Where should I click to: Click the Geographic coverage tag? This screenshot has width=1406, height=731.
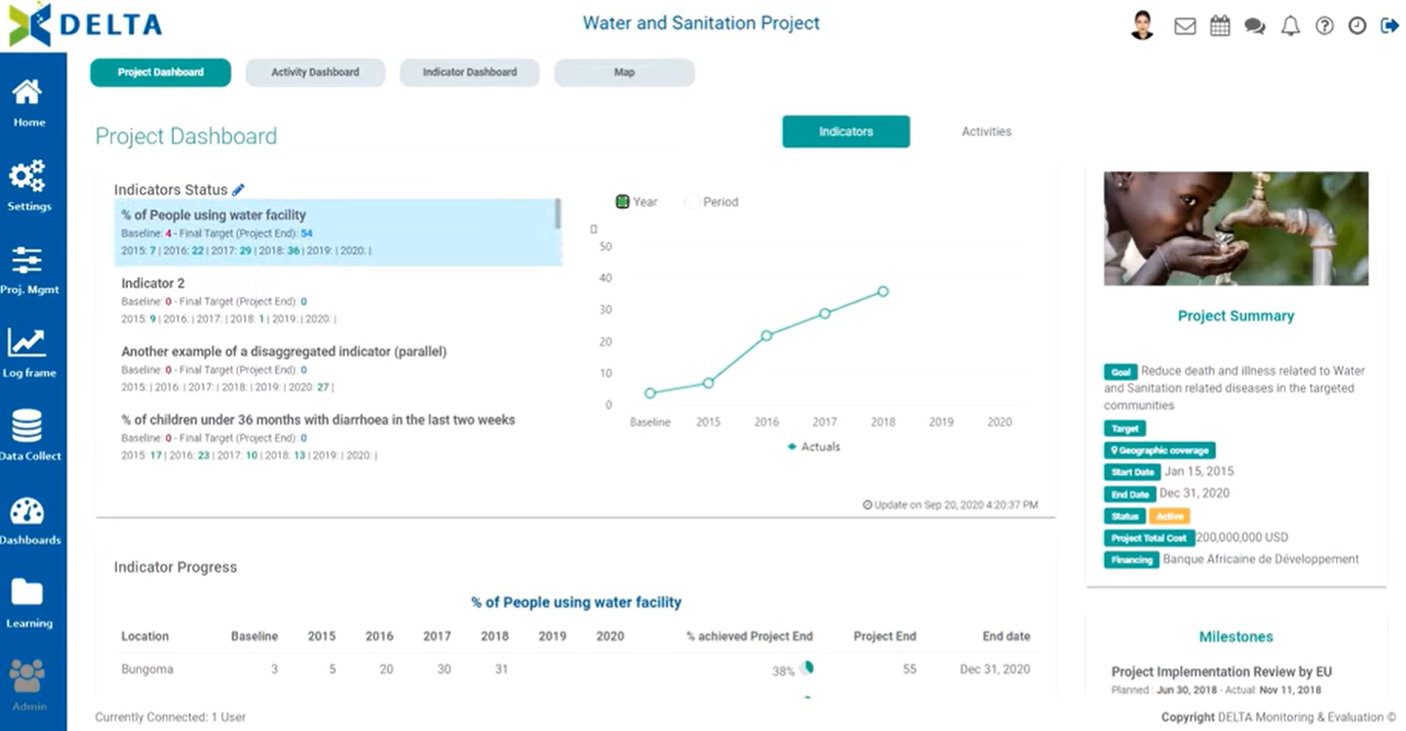click(1159, 450)
